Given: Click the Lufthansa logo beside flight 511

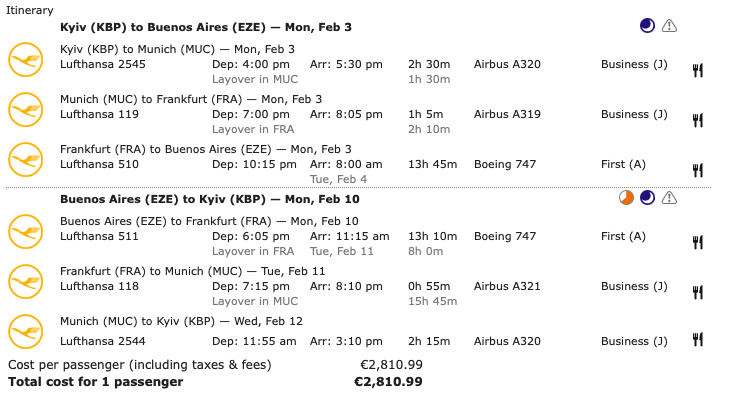Looking at the screenshot, I should (26, 232).
